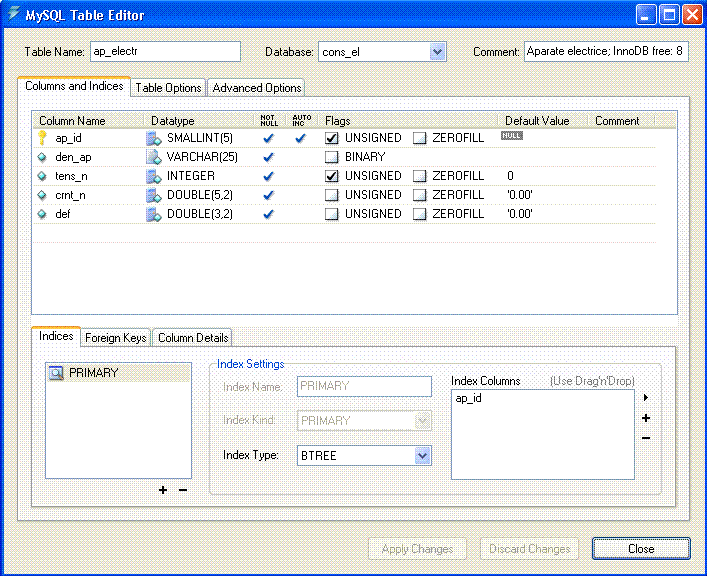This screenshot has height=576, width=707.
Task: Click the NOT NULL checkmark for tens_n
Action: click(268, 176)
